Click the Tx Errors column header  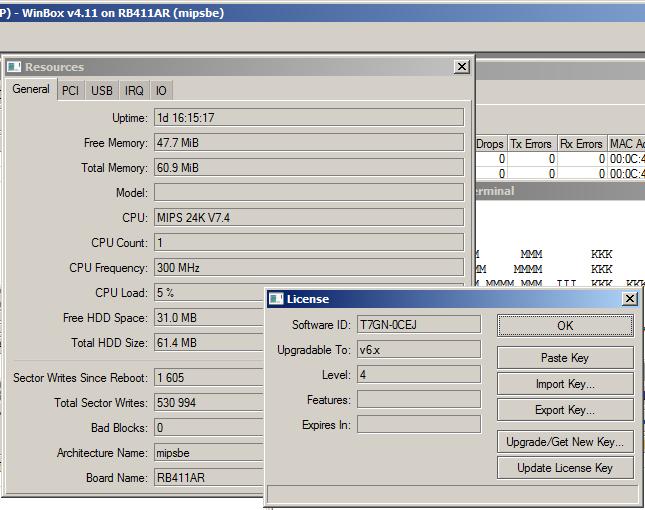click(530, 144)
